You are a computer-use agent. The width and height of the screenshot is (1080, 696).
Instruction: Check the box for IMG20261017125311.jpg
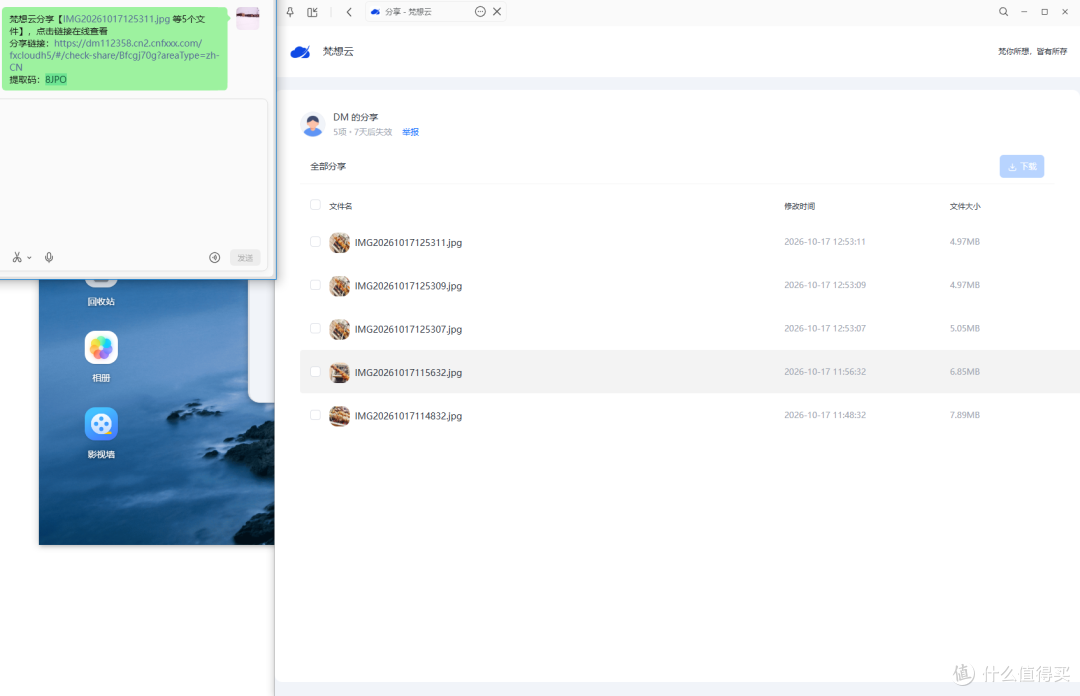(315, 242)
